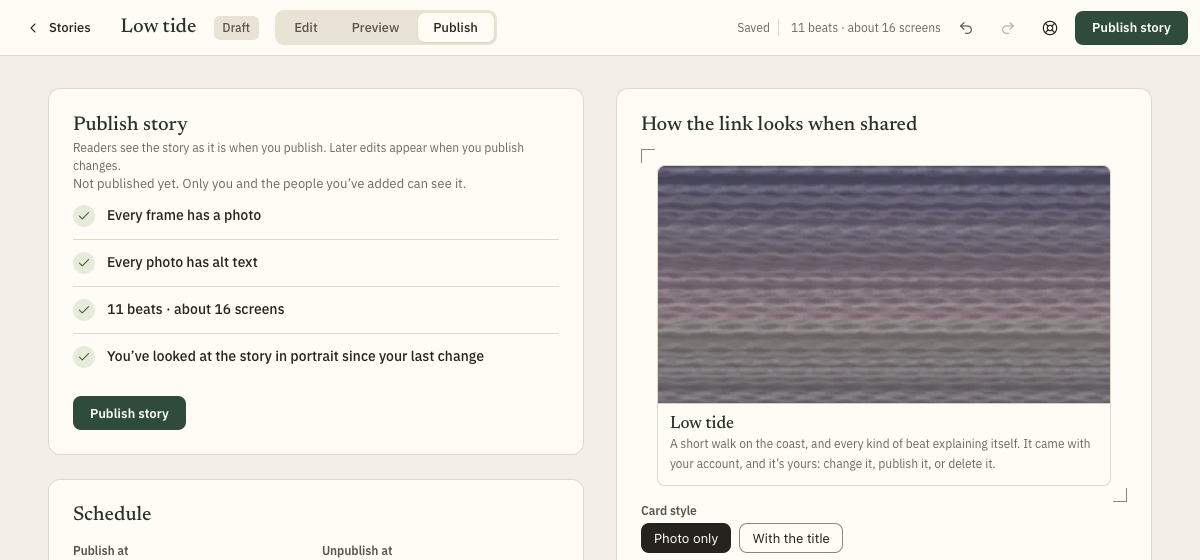Click the 'Every frame has a photo' text
This screenshot has height=560, width=1200.
(184, 215)
